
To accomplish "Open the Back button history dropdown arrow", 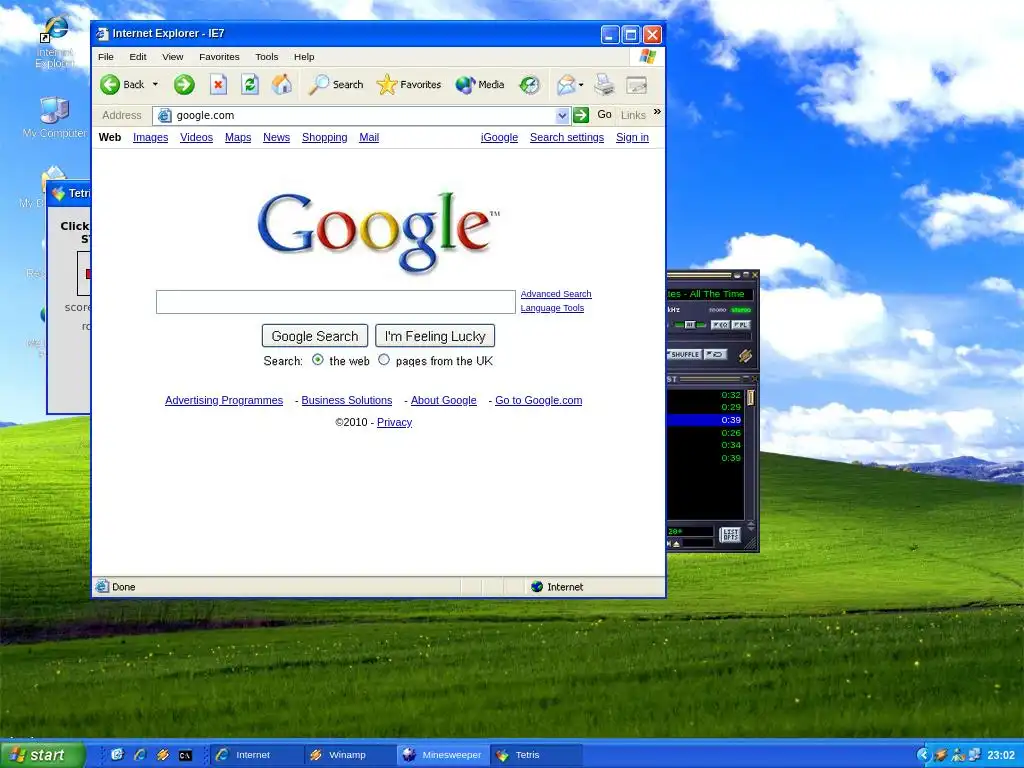I will [x=155, y=84].
